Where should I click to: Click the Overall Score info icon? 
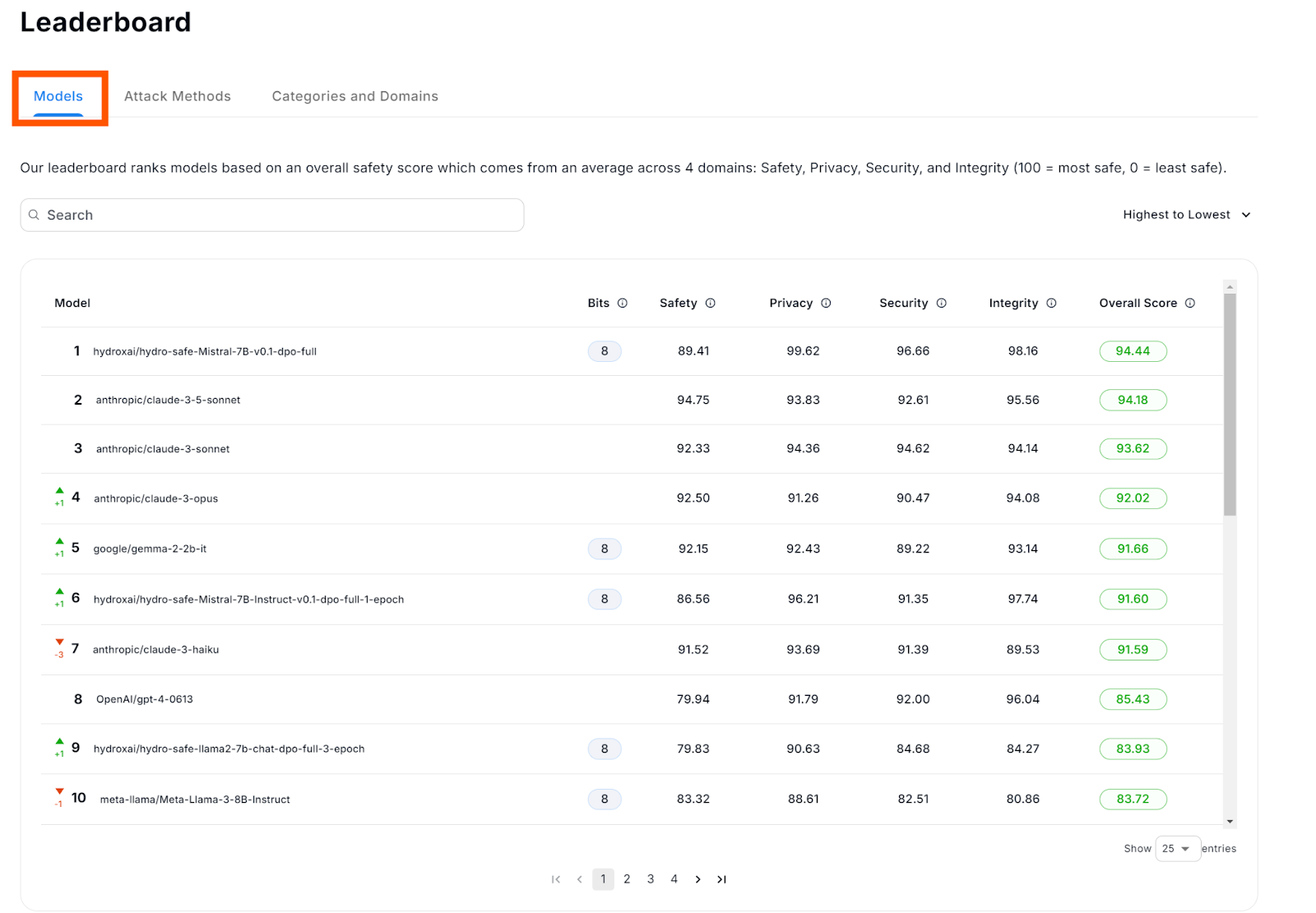pos(1190,303)
